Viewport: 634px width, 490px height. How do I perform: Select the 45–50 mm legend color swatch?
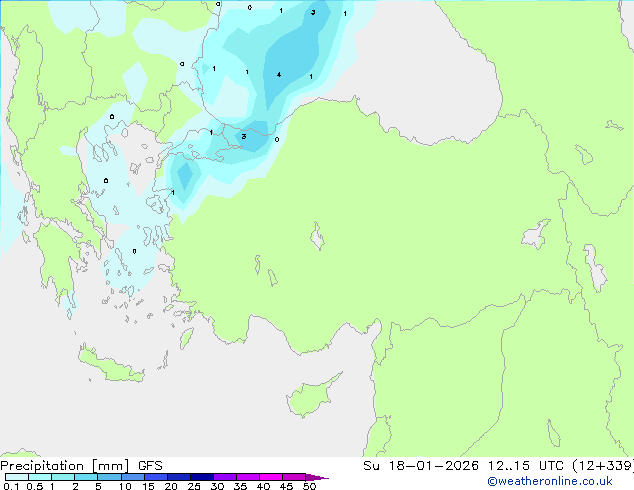coord(294,477)
